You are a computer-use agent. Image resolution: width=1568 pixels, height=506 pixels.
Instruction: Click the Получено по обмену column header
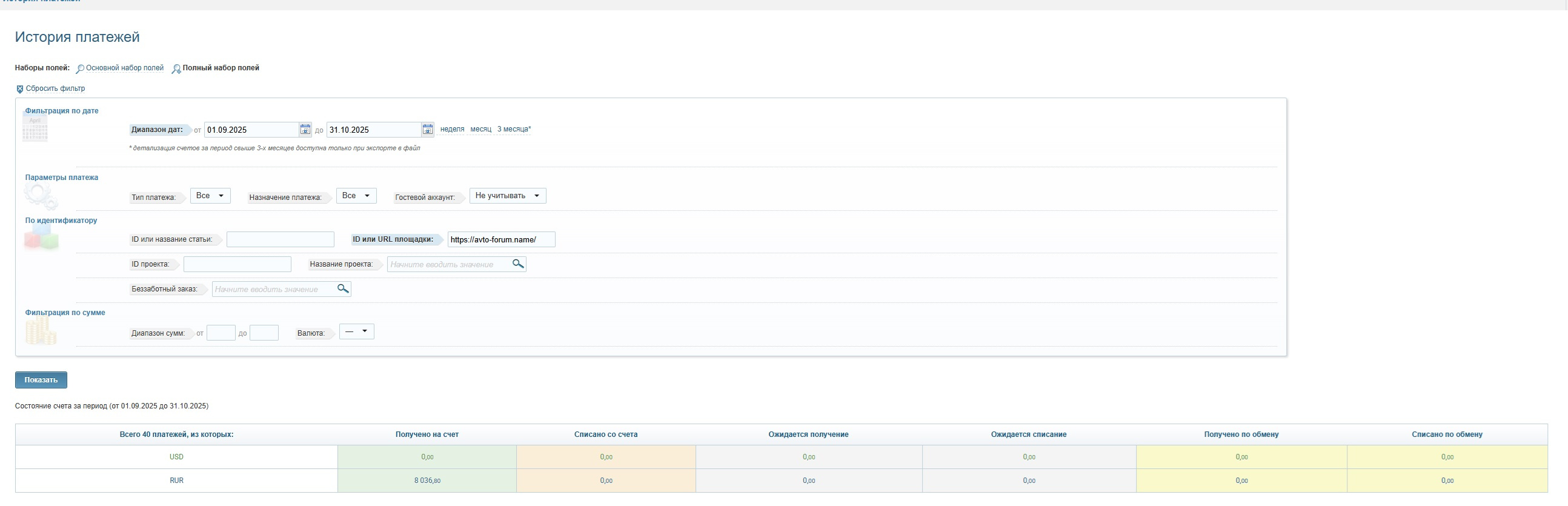click(x=1242, y=434)
